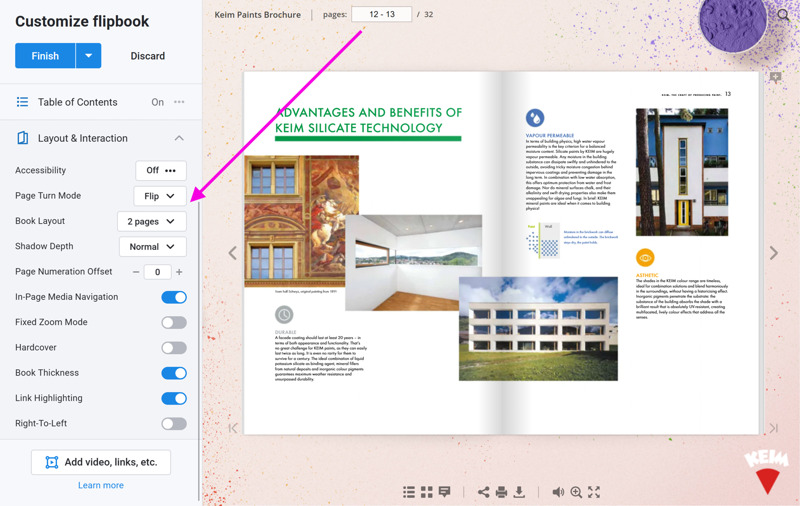Screen dimensions: 800x506
Task: Click the share icon
Action: click(483, 492)
